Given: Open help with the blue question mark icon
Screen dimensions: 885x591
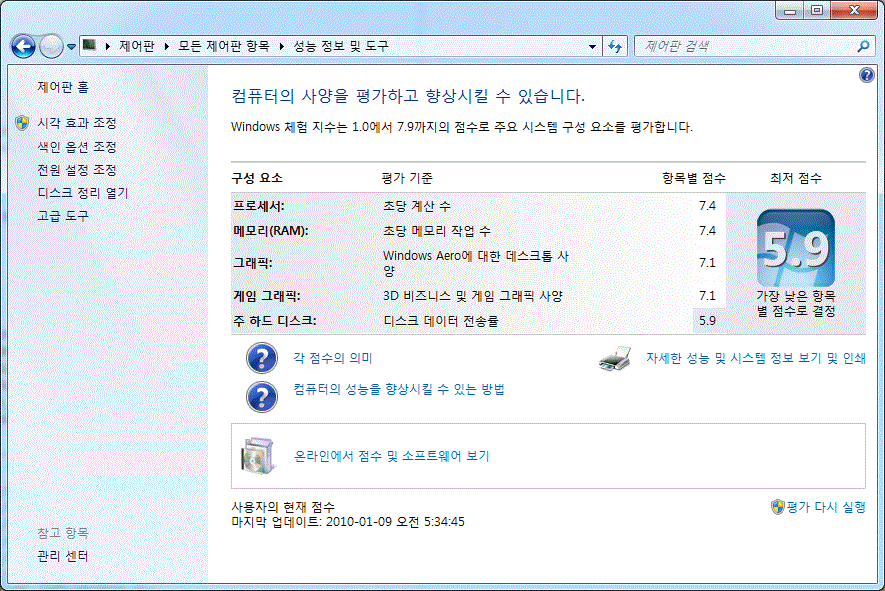Looking at the screenshot, I should tap(867, 76).
